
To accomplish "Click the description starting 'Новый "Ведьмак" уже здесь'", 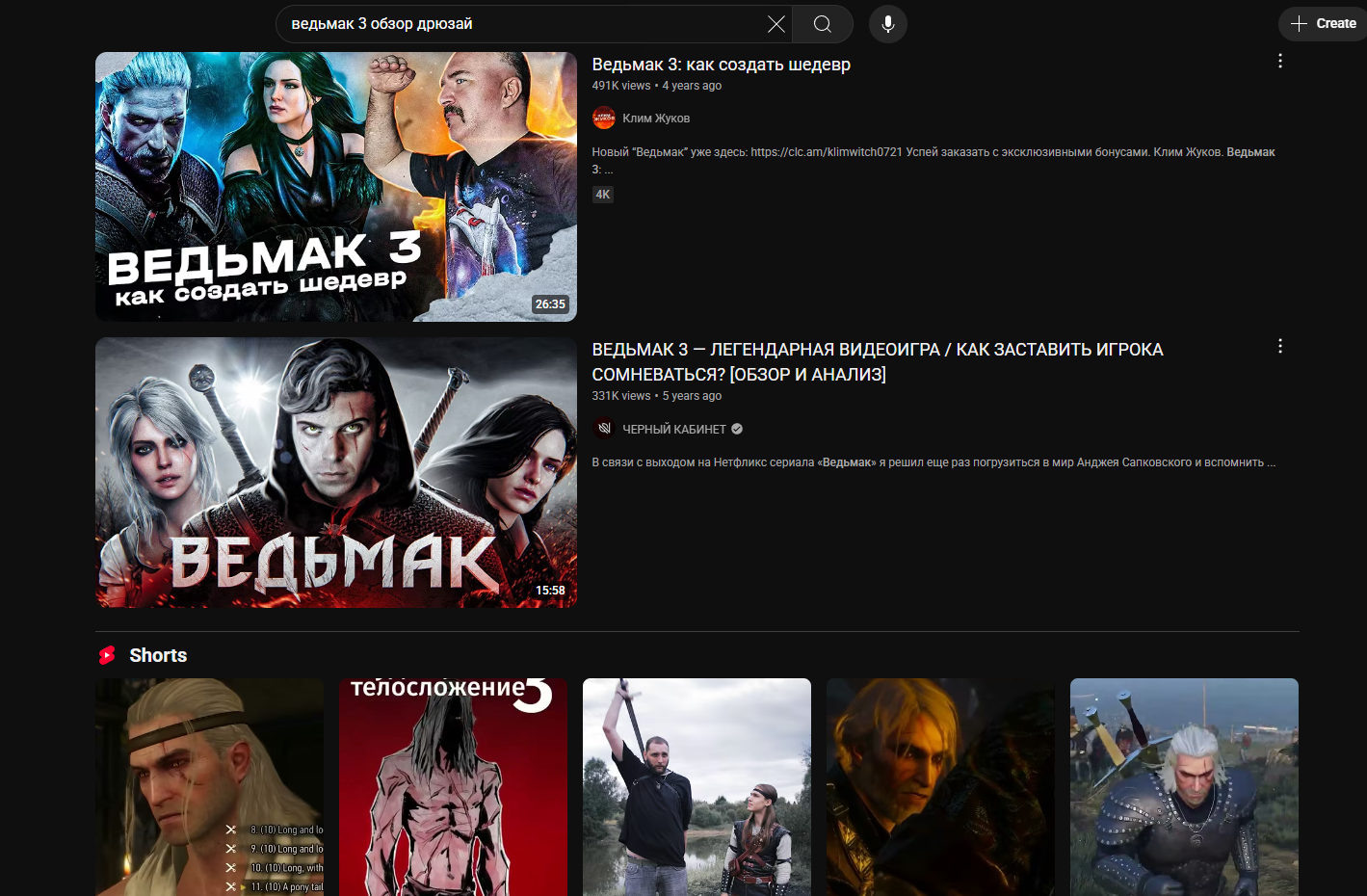I will tap(933, 160).
